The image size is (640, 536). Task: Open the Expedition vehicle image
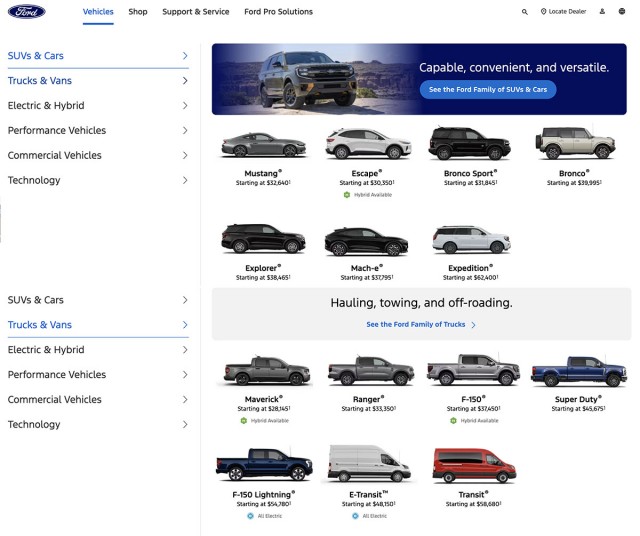click(471, 239)
